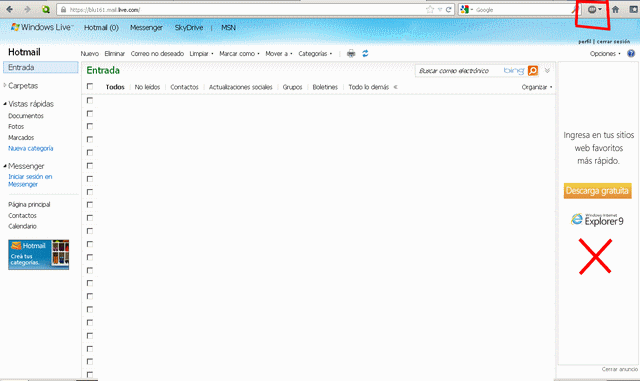Open the Página principal link
Image resolution: width=640 pixels, height=381 pixels.
click(x=29, y=205)
